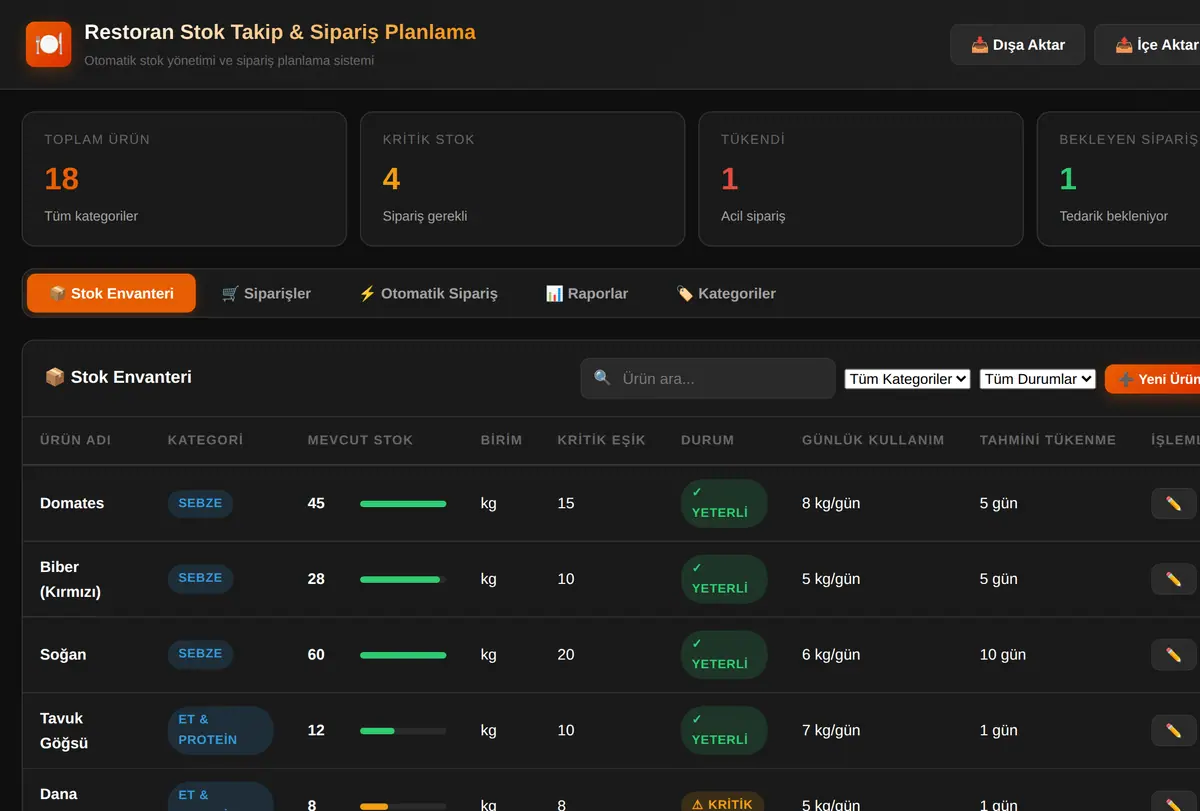1200x811 pixels.
Task: Expand the Tüm Durumlar status filter
Action: (1038, 379)
